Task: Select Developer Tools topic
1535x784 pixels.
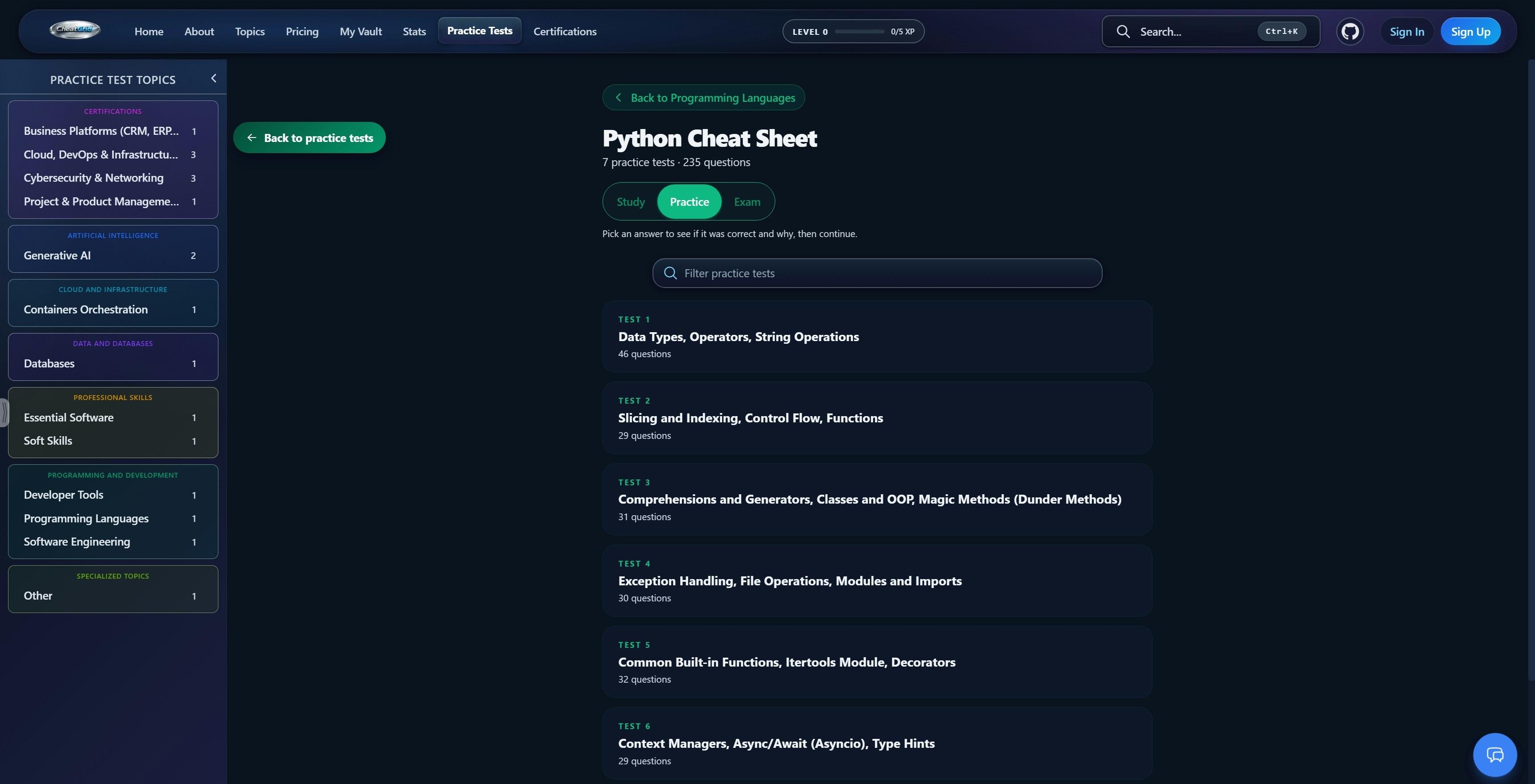Action: (113, 495)
